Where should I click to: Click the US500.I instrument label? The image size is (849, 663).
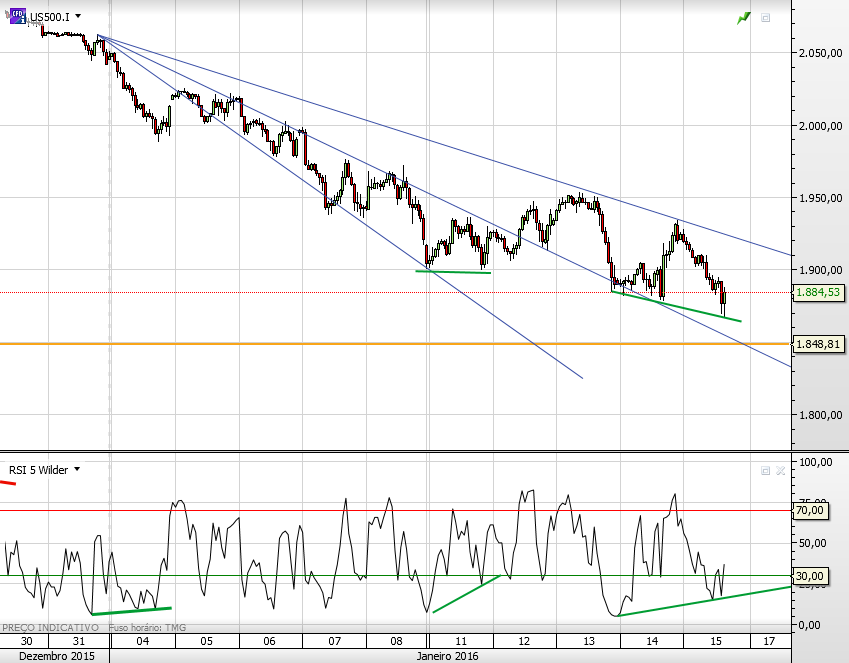tap(49, 17)
